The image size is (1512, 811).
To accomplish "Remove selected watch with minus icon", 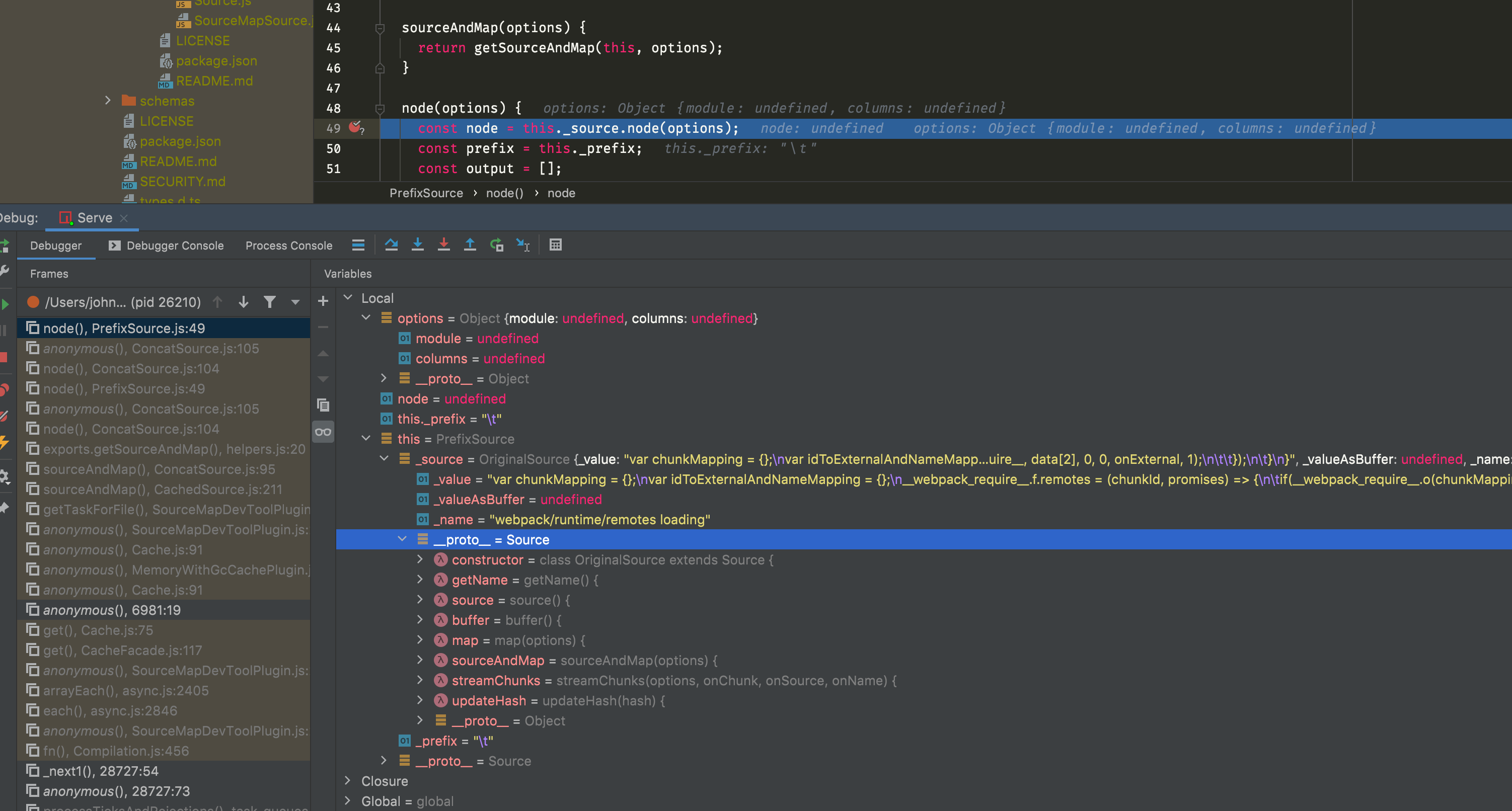I will click(x=323, y=327).
